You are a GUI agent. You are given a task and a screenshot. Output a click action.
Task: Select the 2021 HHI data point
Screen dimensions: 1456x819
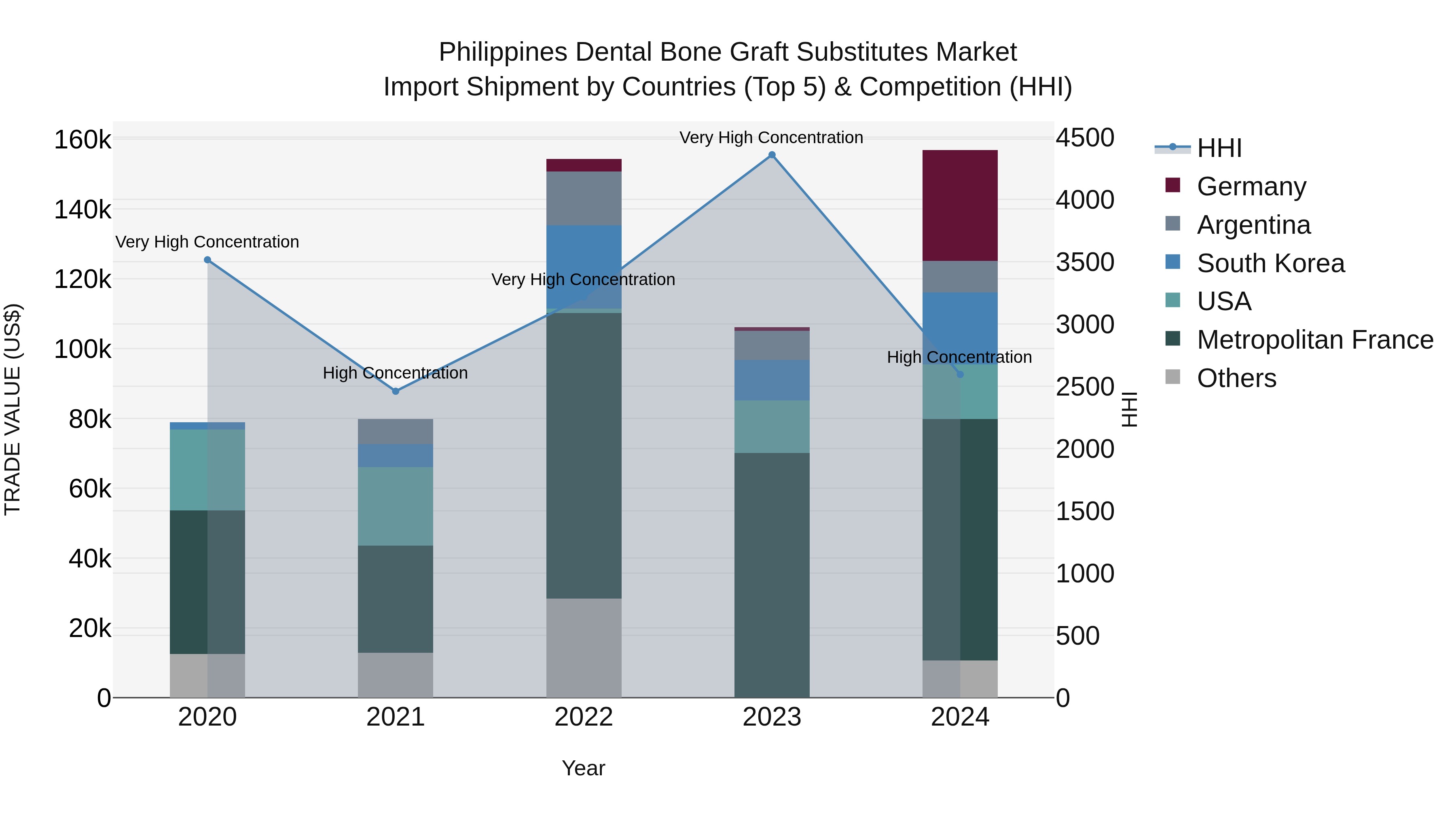point(396,391)
